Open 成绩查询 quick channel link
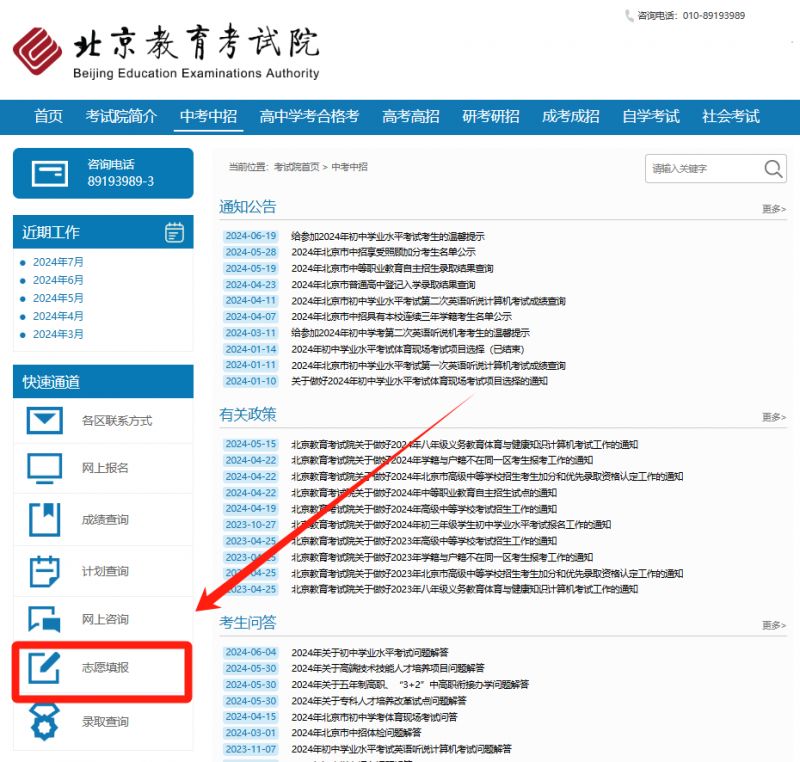This screenshot has height=762, width=800. 105,520
